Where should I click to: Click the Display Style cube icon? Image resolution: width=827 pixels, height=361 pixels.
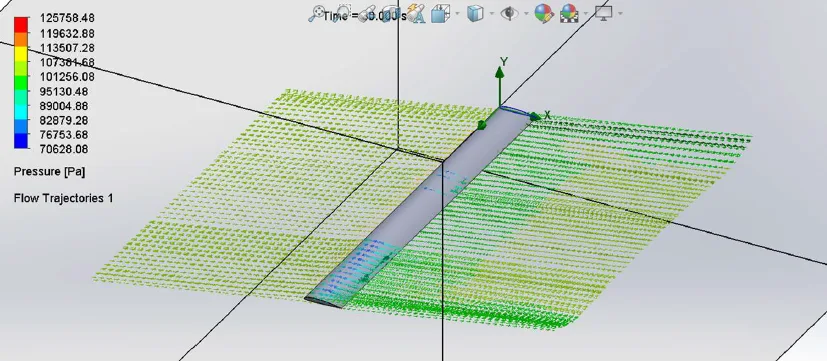(475, 13)
